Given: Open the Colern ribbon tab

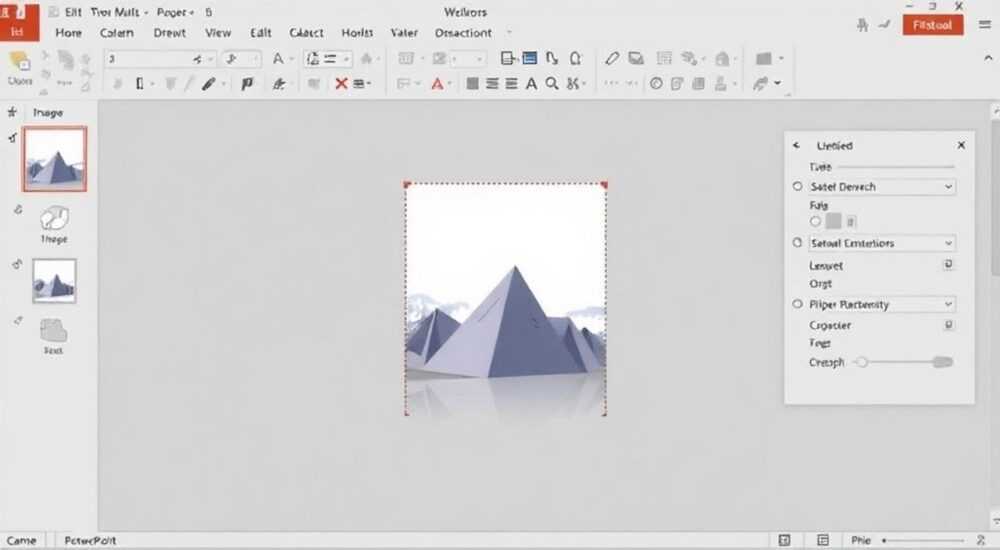Looking at the screenshot, I should tap(117, 33).
